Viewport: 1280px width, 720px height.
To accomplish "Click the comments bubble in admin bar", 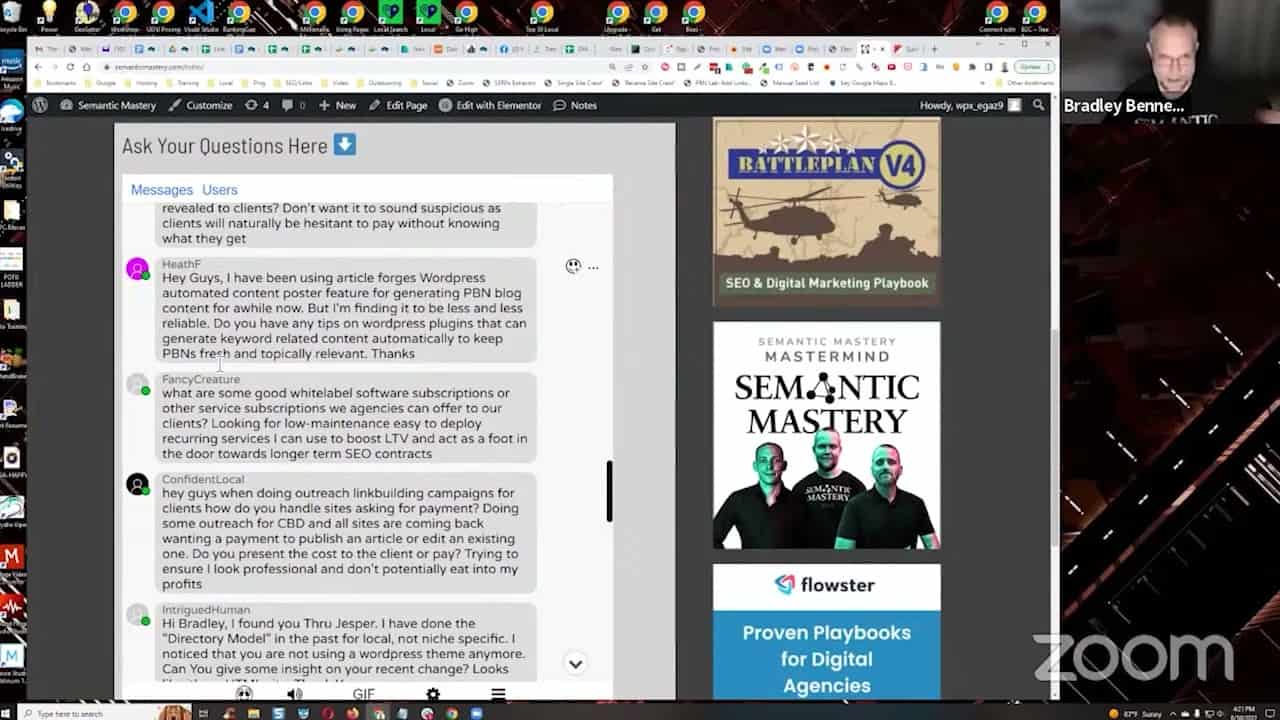I will [293, 105].
